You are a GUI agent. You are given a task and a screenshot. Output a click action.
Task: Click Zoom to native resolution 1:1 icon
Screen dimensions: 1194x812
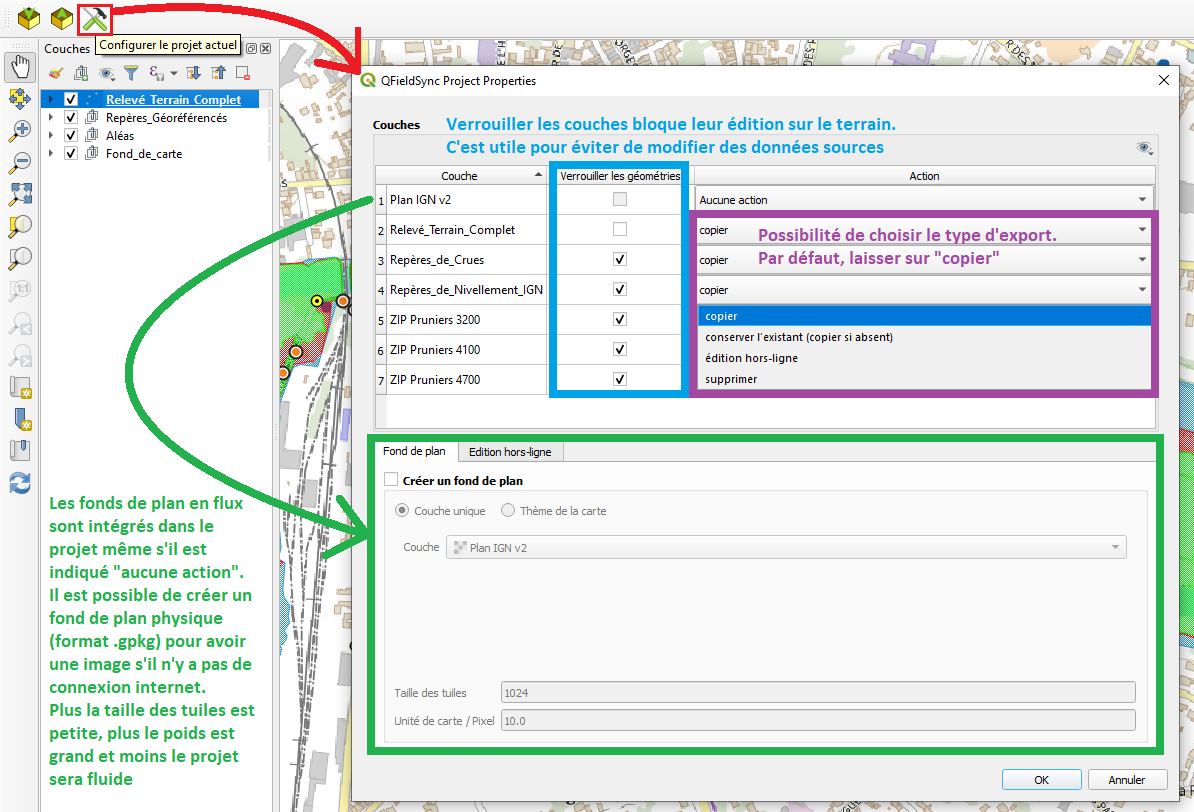pos(20,290)
